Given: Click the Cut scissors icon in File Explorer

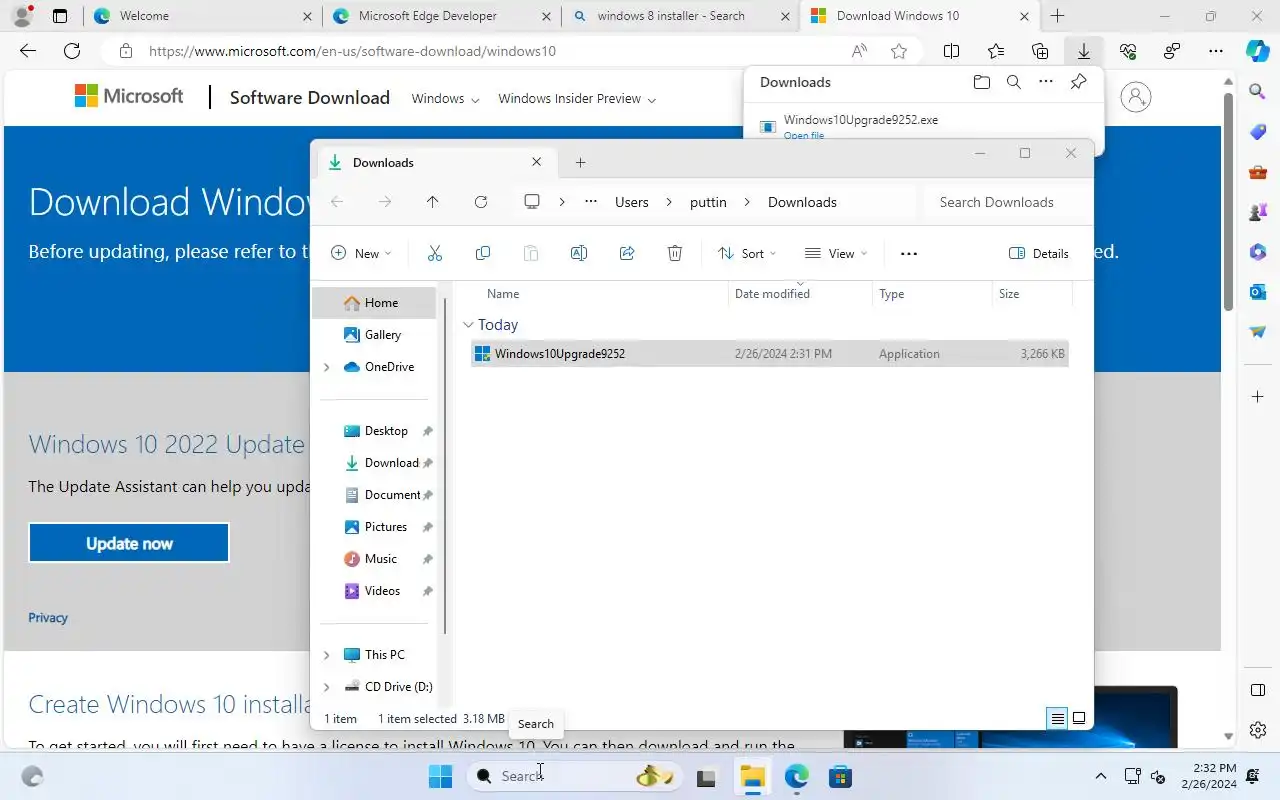Looking at the screenshot, I should coord(434,253).
